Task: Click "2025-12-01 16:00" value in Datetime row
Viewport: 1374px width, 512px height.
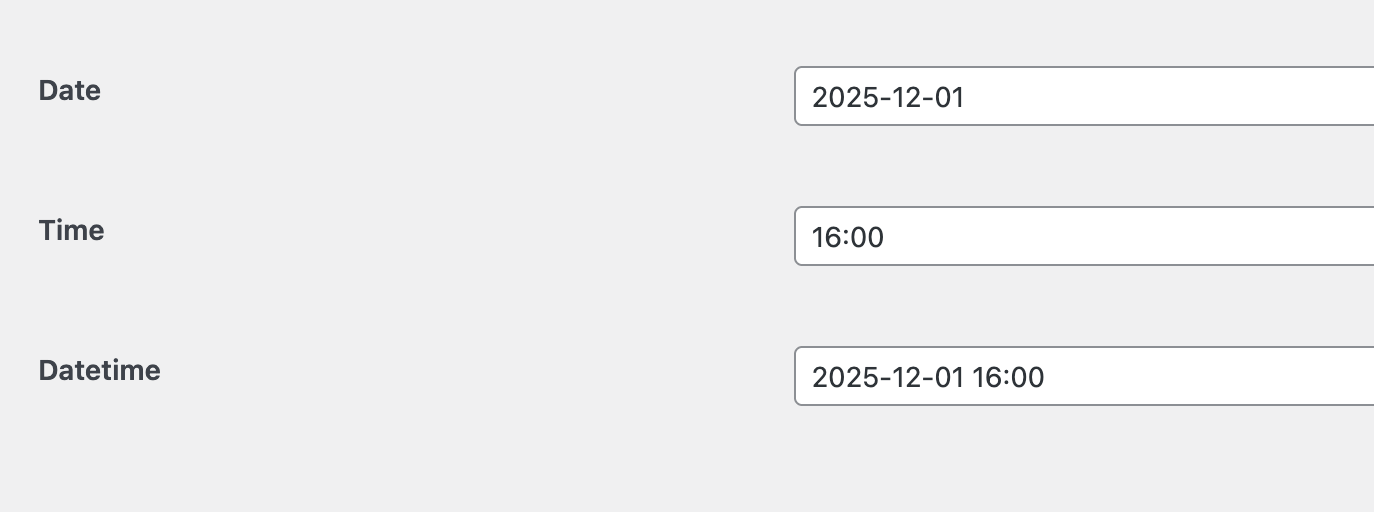Action: coord(928,377)
